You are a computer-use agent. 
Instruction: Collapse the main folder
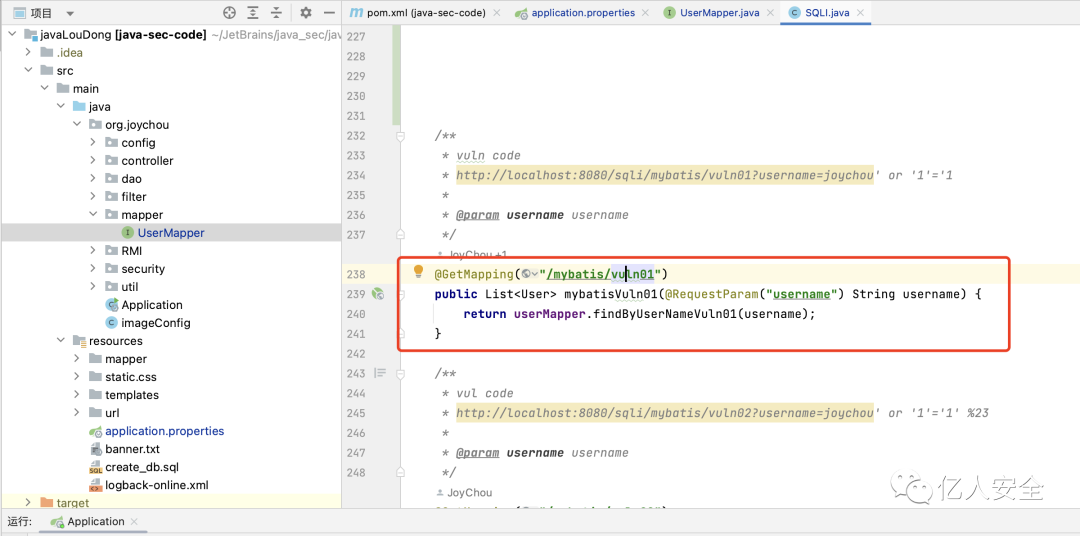click(x=44, y=88)
